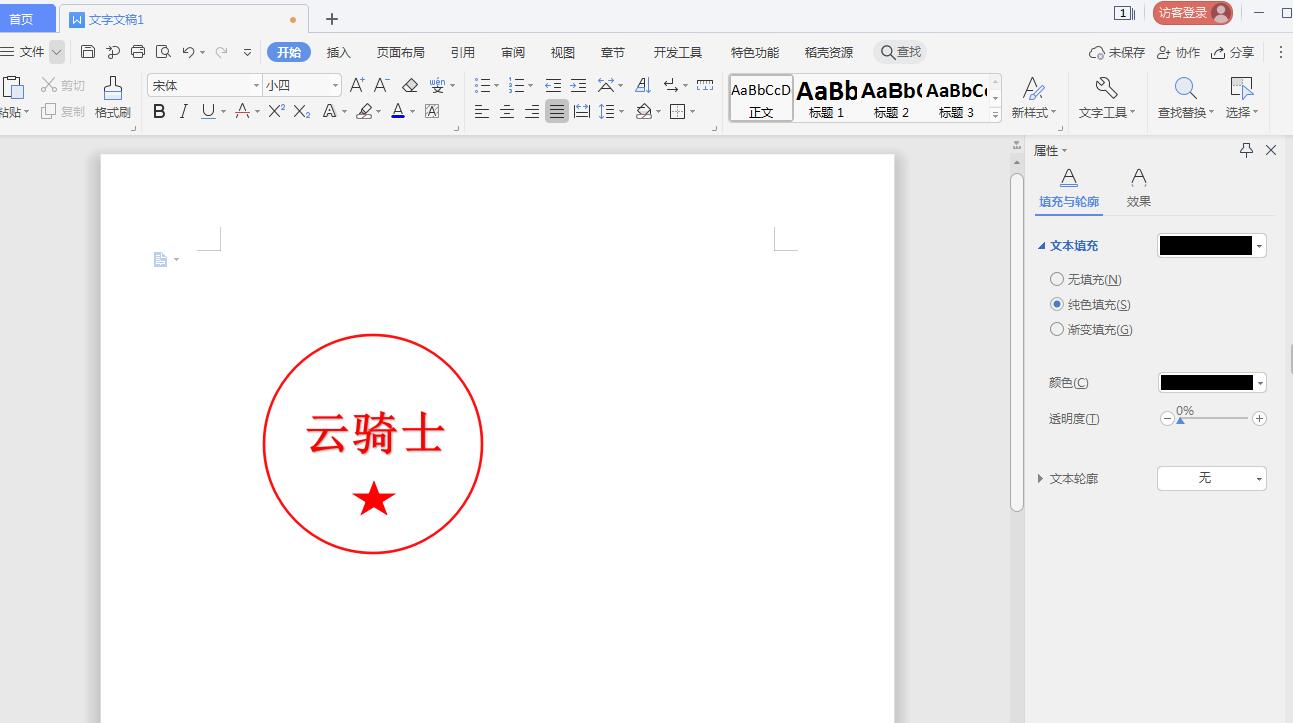
Task: Expand the 文本轮廓 section
Action: pos(1040,478)
